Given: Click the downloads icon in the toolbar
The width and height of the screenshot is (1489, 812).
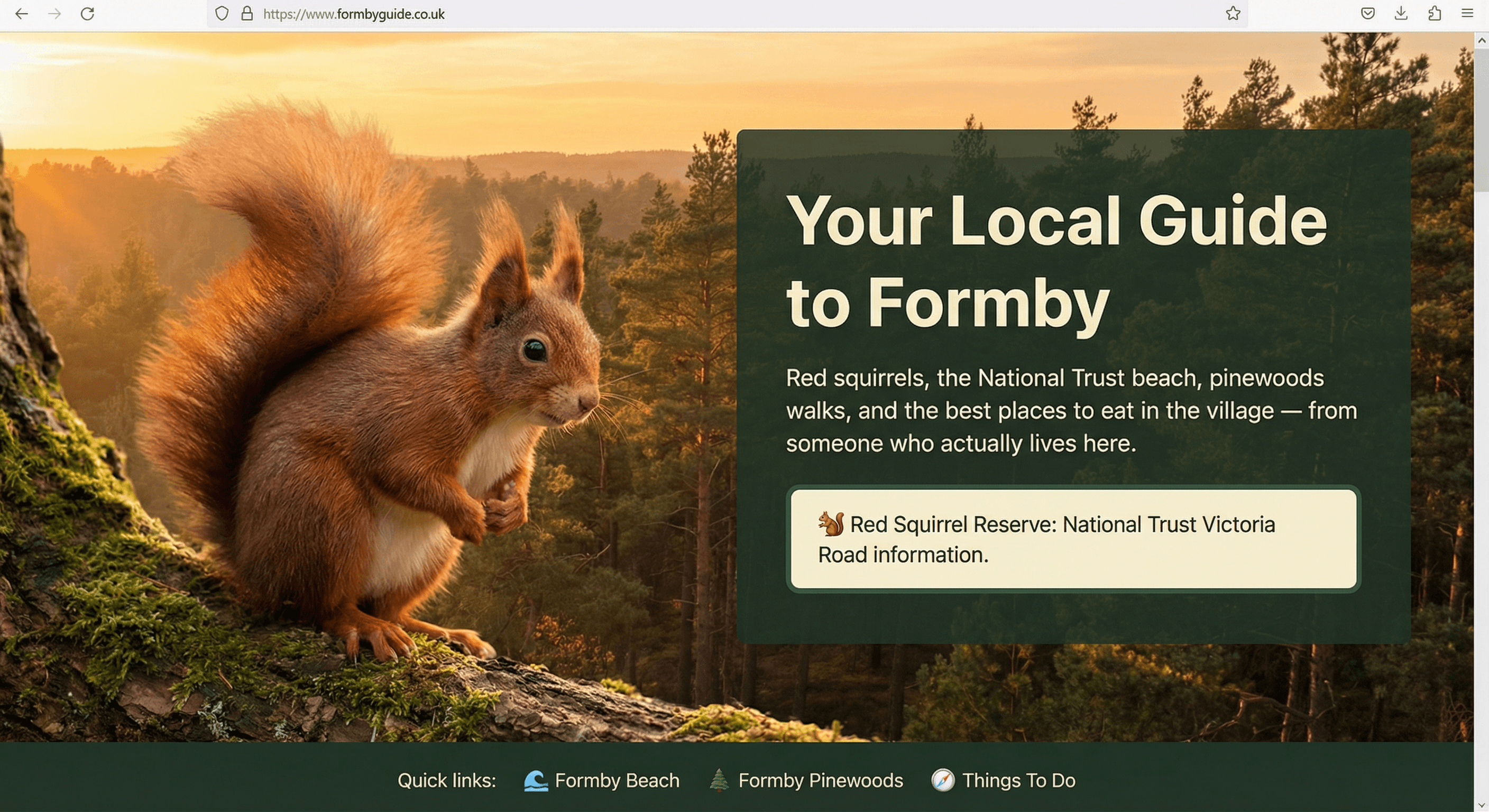Looking at the screenshot, I should pyautogui.click(x=1401, y=13).
